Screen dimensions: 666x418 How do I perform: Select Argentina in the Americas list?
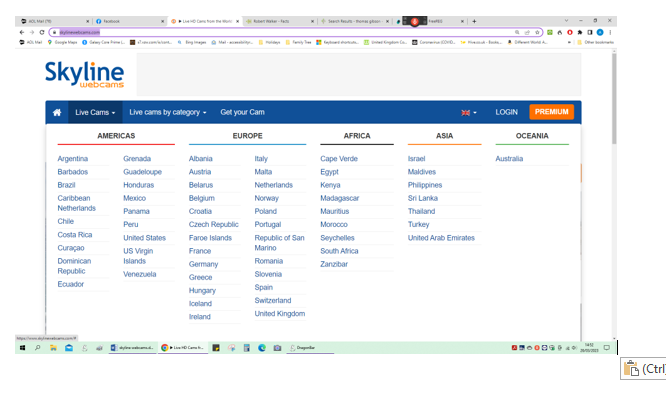click(x=73, y=159)
